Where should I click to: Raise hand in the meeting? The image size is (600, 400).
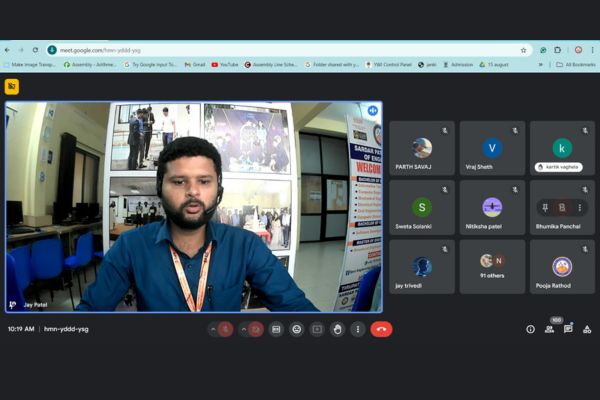click(x=338, y=329)
